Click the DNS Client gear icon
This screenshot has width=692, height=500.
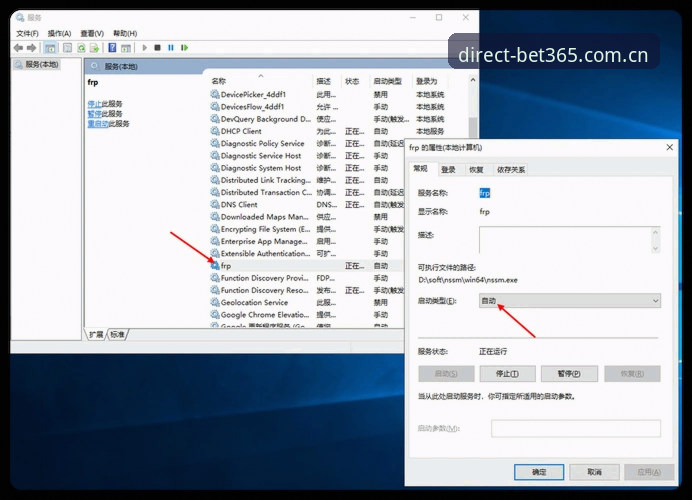pos(215,204)
